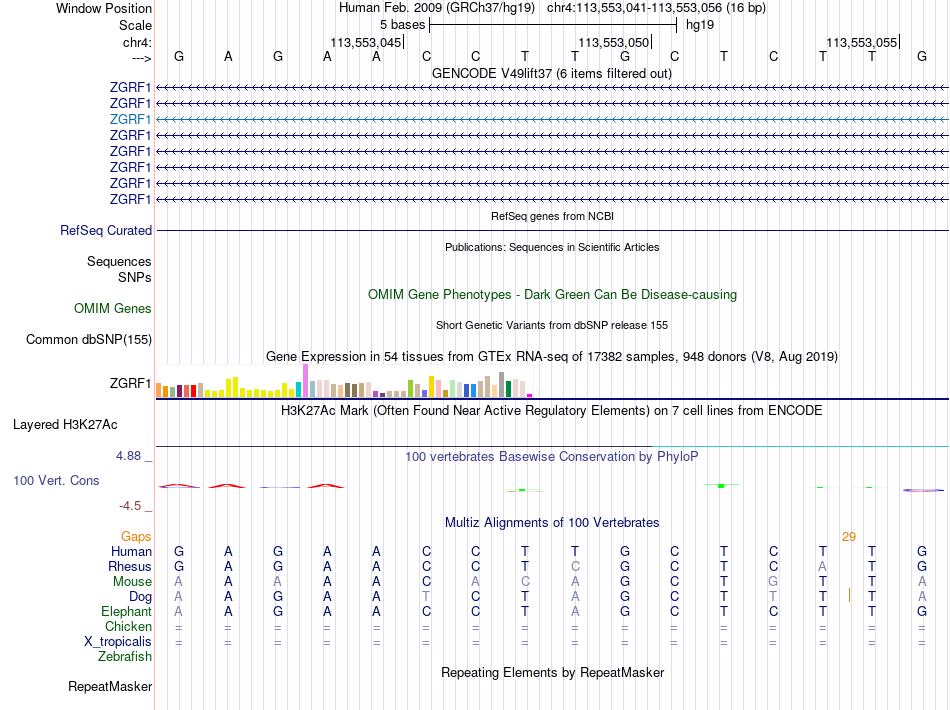
Task: Click 'Multiz Alignments of 100 Vertebrates' title
Action: pyautogui.click(x=552, y=522)
